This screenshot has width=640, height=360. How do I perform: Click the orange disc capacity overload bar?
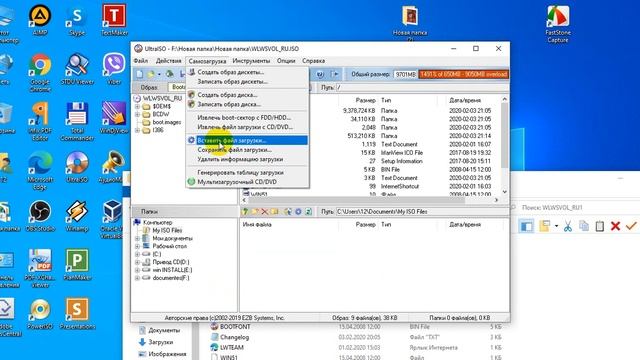point(463,74)
